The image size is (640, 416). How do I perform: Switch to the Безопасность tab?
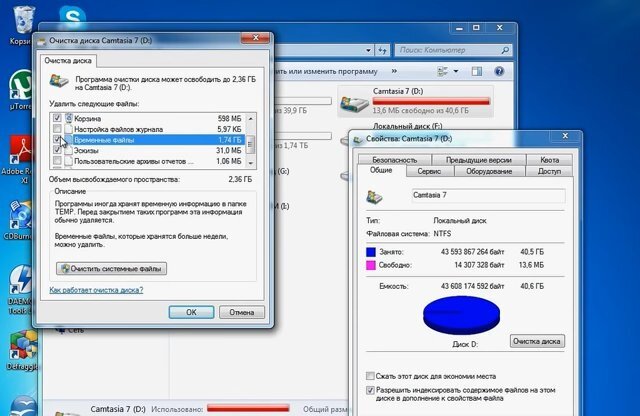[394, 160]
